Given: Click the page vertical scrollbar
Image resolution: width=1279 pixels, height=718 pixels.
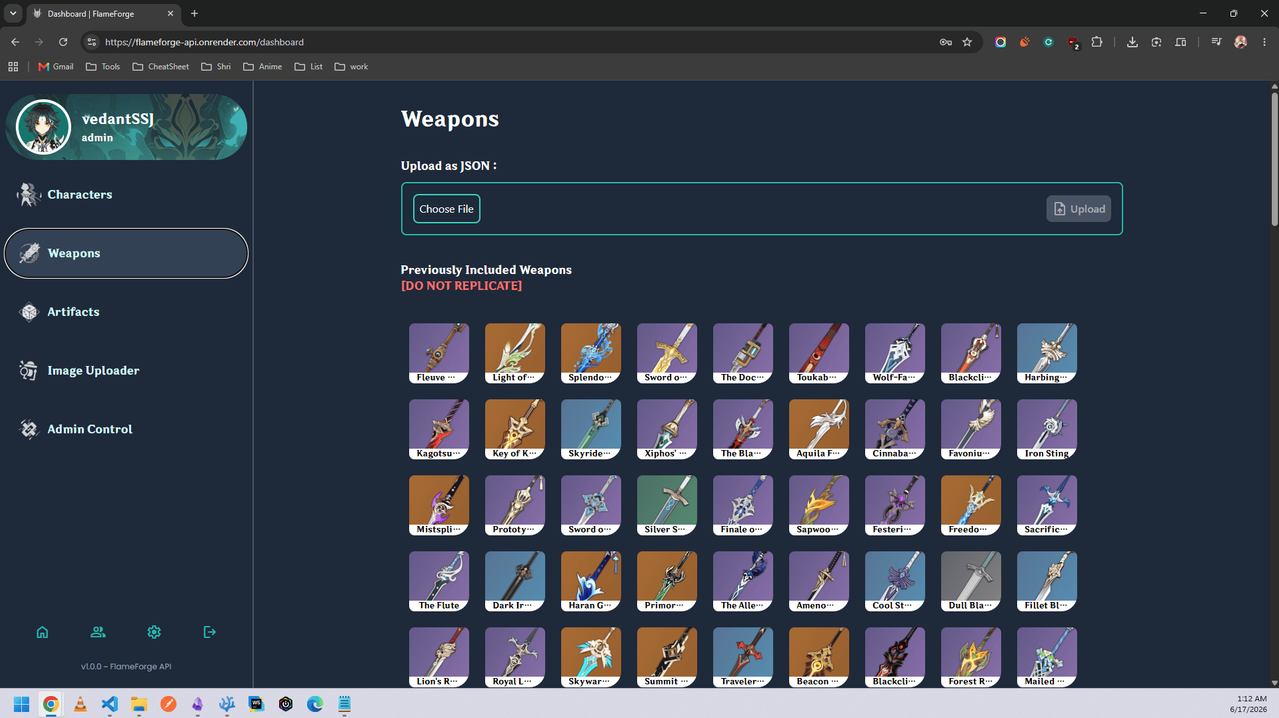Looking at the screenshot, I should click(x=1274, y=160).
